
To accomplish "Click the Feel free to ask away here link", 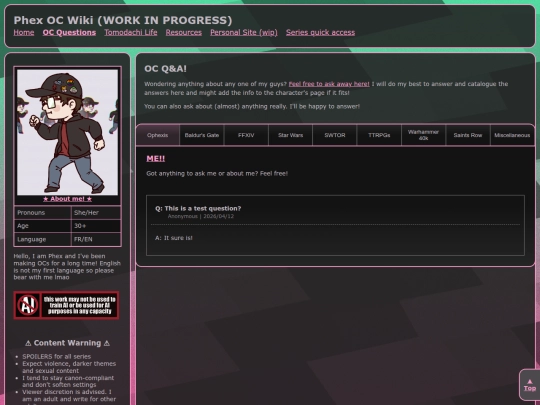I will click(x=329, y=84).
